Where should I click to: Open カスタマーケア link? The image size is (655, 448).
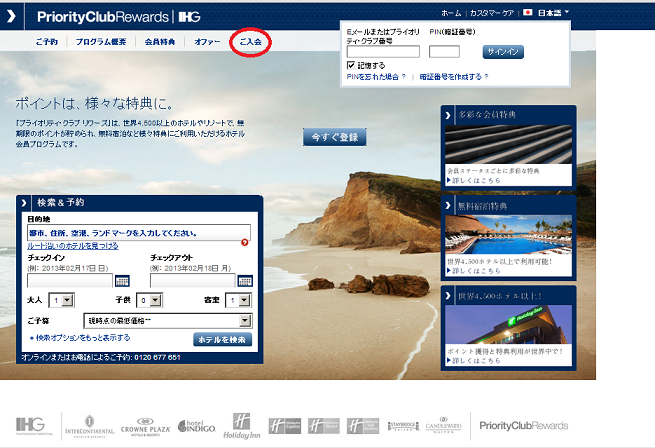(492, 13)
